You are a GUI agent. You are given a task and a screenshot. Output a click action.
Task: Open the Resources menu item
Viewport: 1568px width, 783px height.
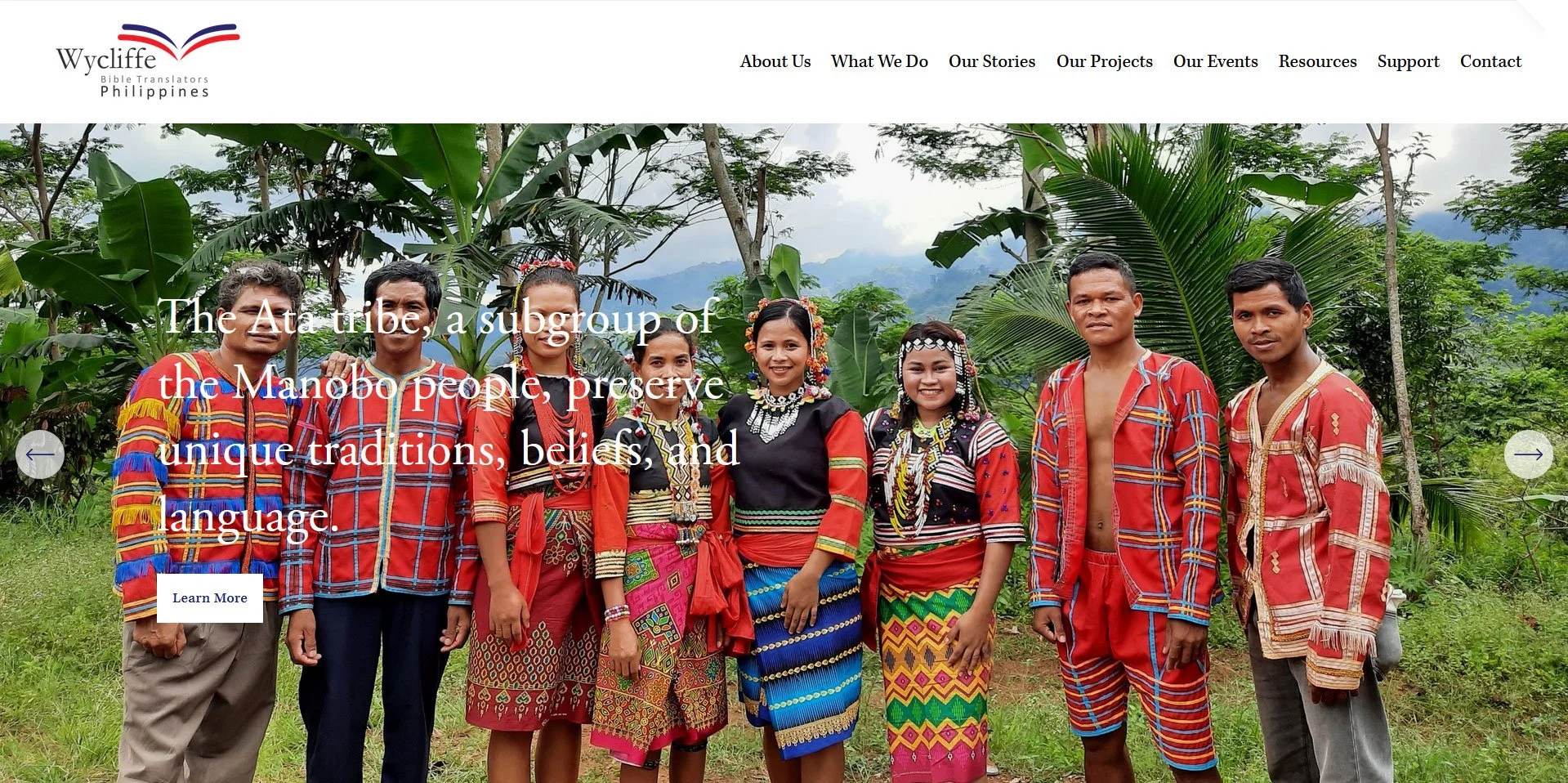coord(1317,61)
